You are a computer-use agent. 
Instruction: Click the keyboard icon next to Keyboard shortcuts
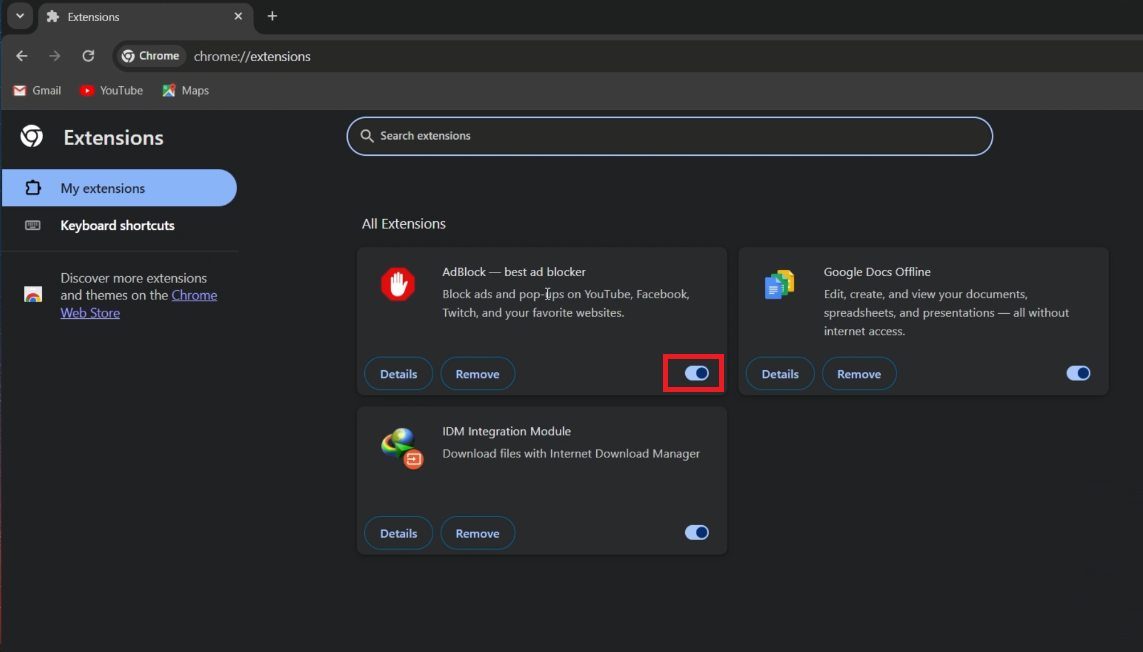pyautogui.click(x=31, y=226)
